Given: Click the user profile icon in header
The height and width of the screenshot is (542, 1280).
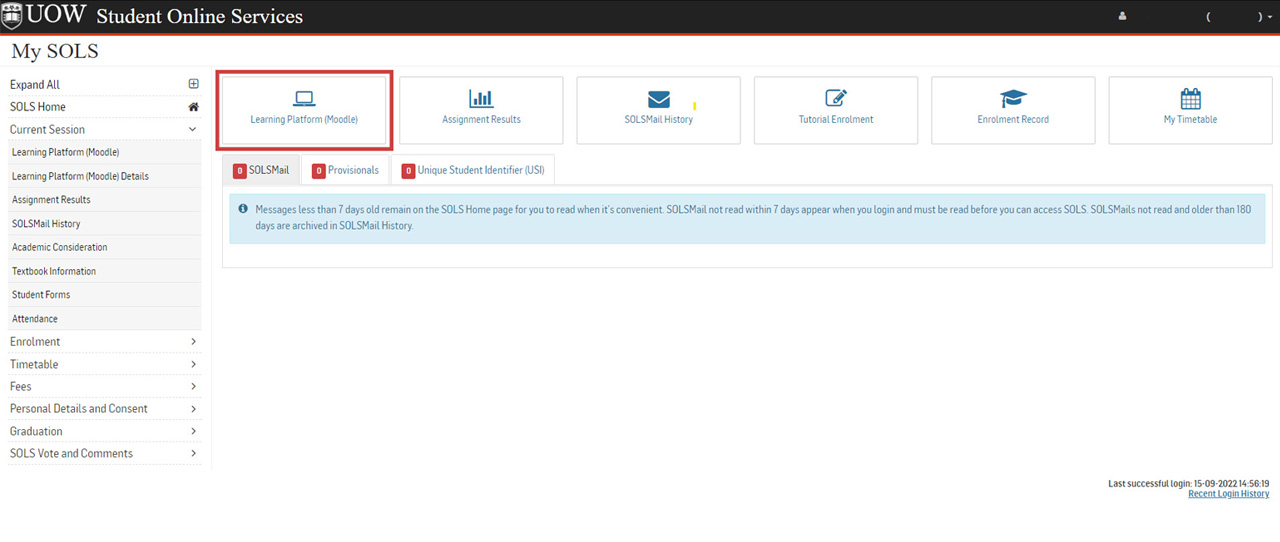Looking at the screenshot, I should tap(1122, 17).
